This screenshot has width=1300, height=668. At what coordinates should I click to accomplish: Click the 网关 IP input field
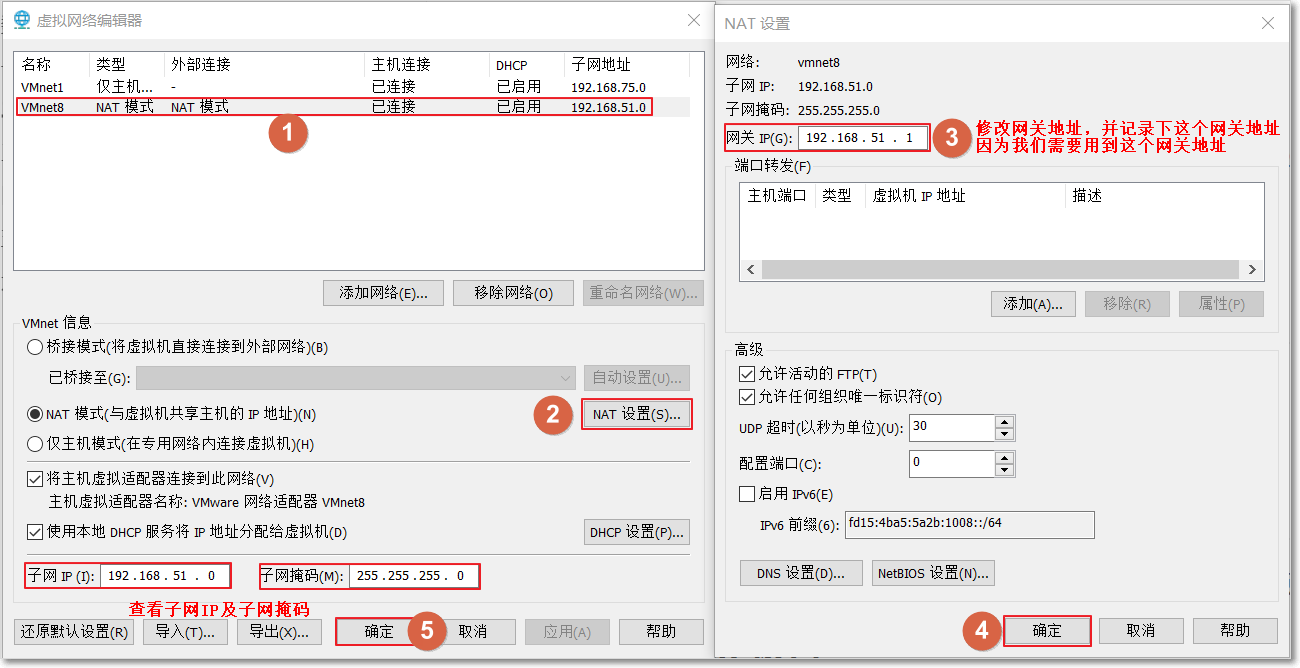coord(864,138)
